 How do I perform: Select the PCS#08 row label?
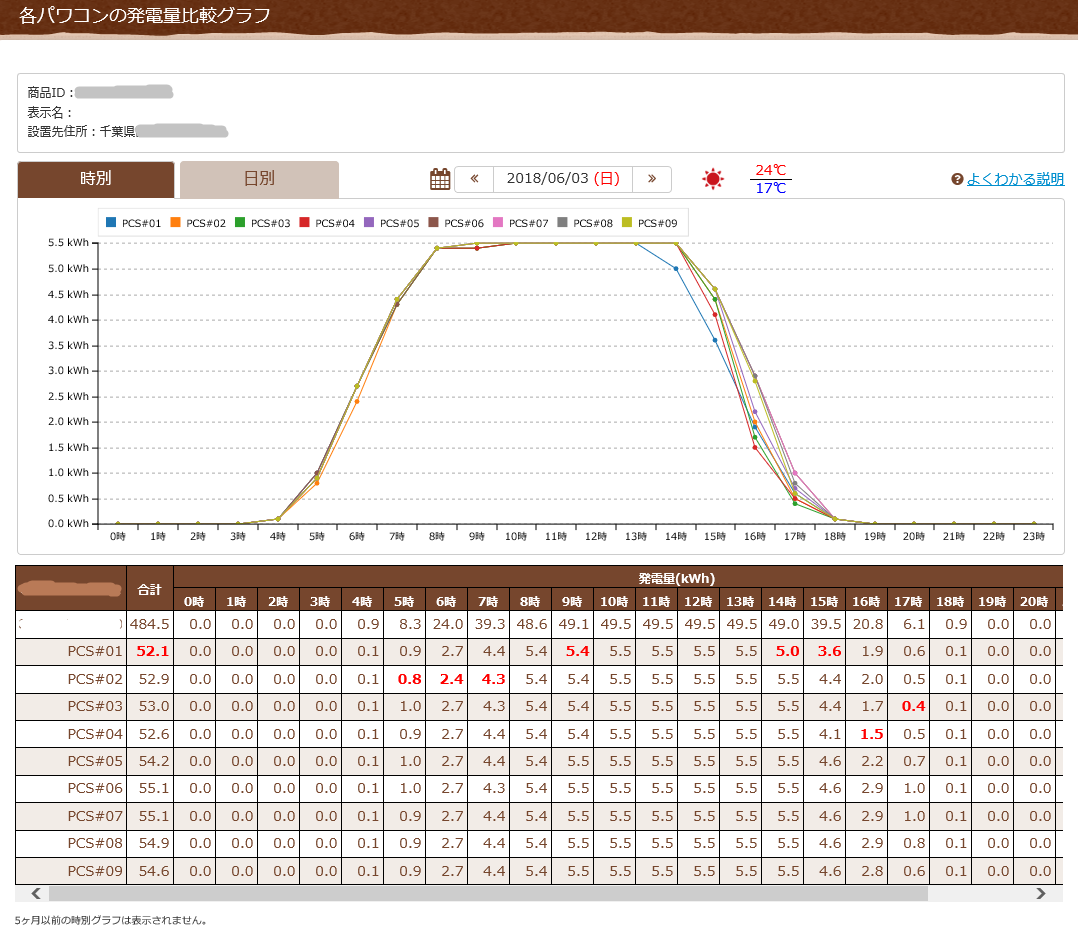click(95, 843)
